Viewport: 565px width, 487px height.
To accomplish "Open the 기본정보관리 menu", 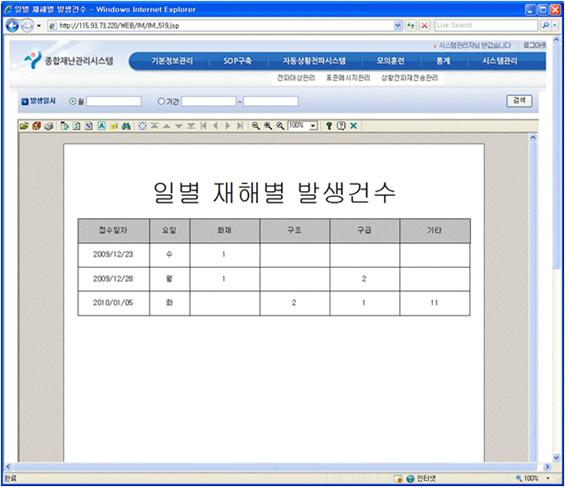I will 172,61.
